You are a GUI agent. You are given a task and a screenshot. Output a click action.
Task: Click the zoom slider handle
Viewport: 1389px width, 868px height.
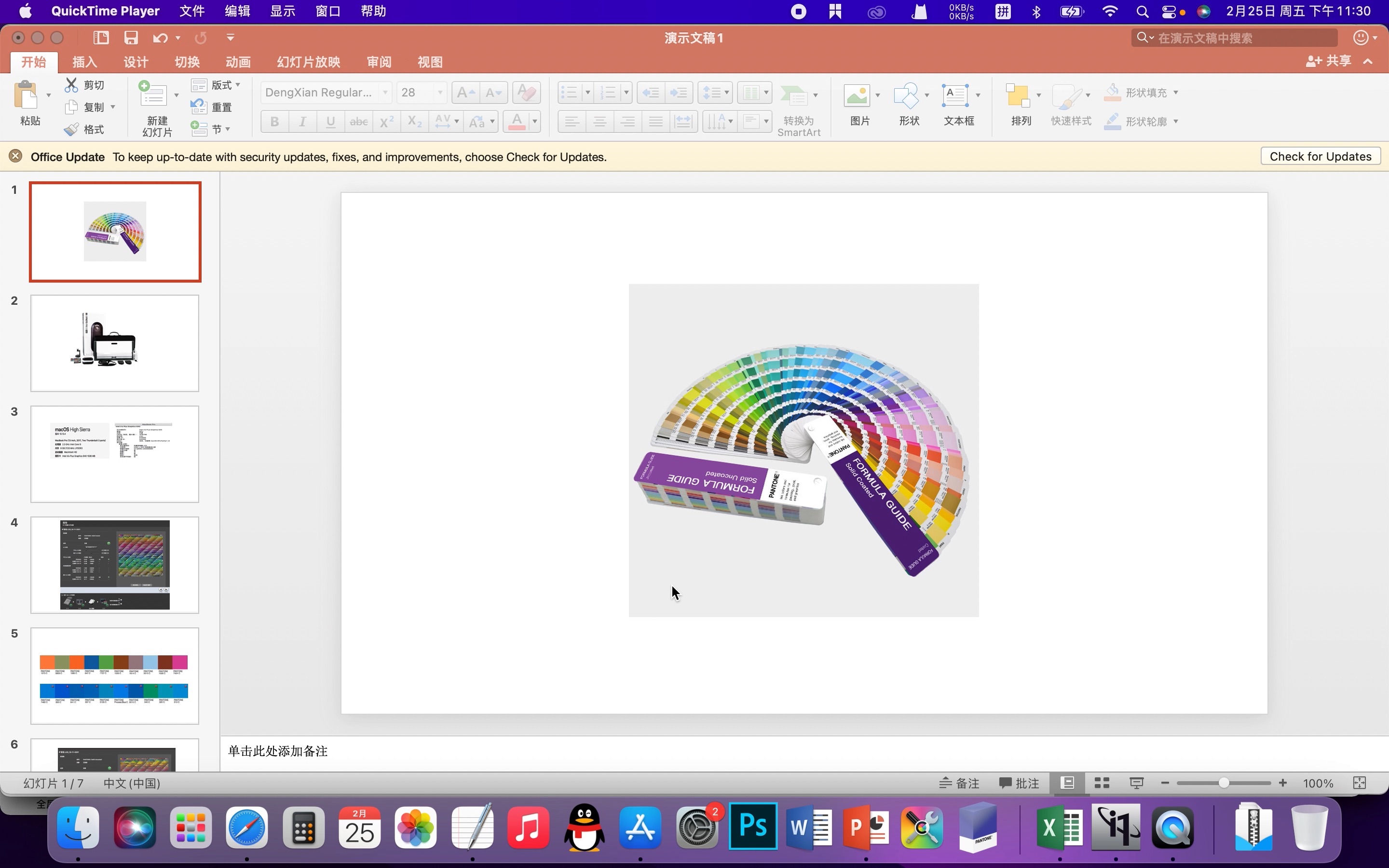pyautogui.click(x=1224, y=783)
